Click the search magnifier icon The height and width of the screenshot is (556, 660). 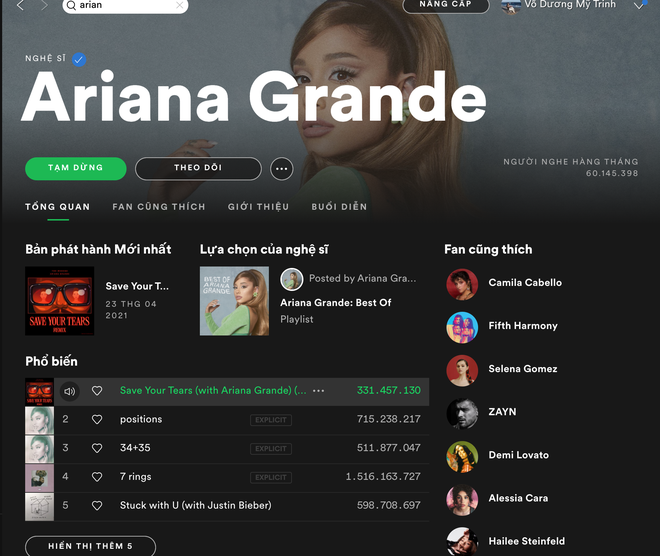click(71, 5)
